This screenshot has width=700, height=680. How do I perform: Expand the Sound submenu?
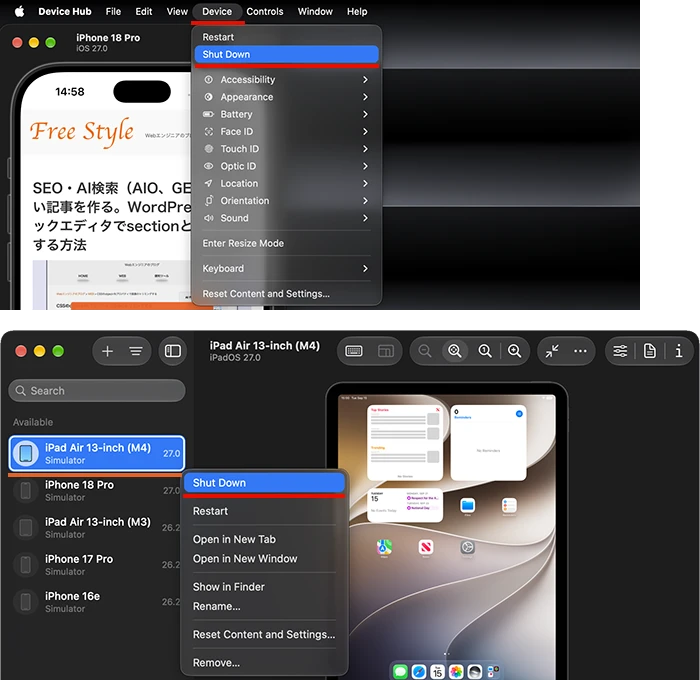point(287,218)
